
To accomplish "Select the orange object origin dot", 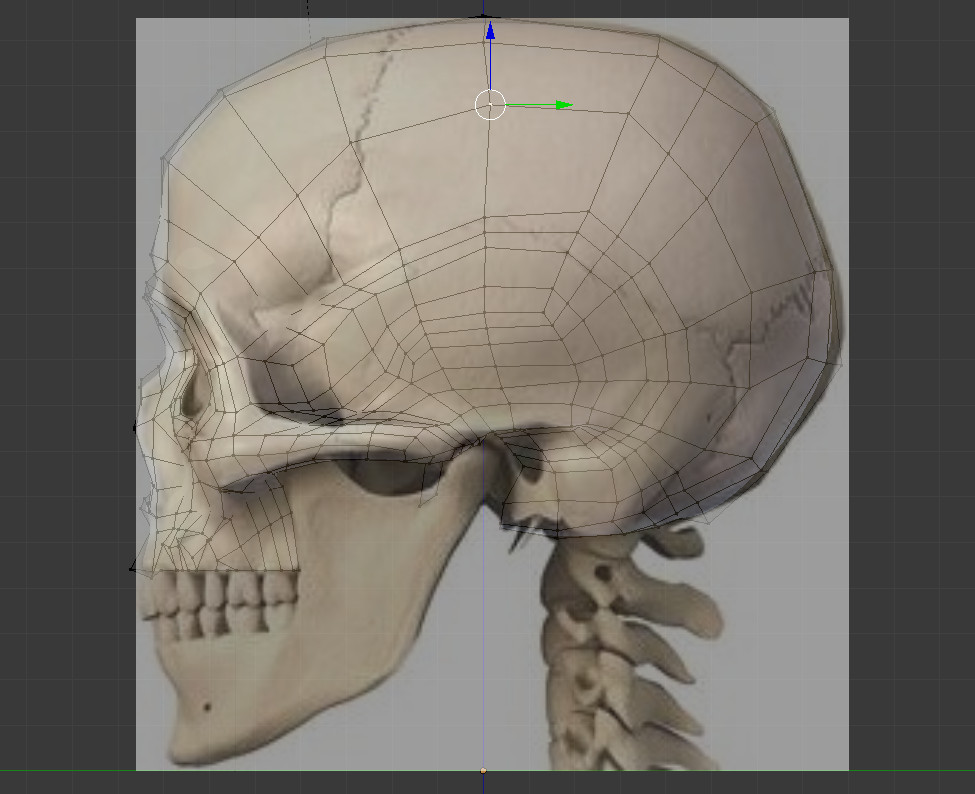I will click(484, 770).
